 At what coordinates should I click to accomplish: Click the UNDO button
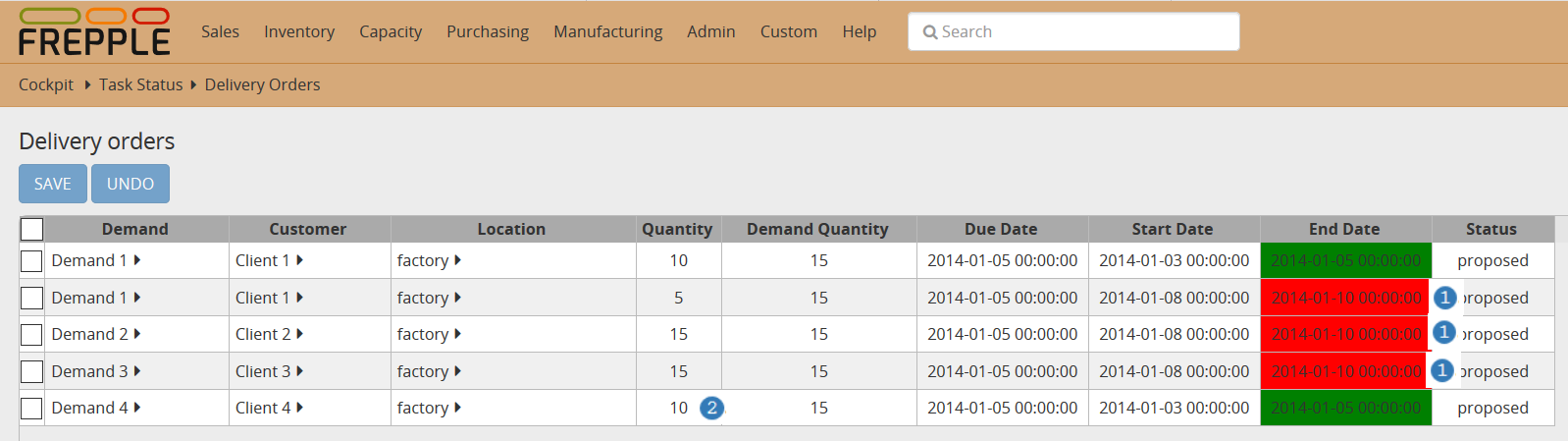(131, 184)
